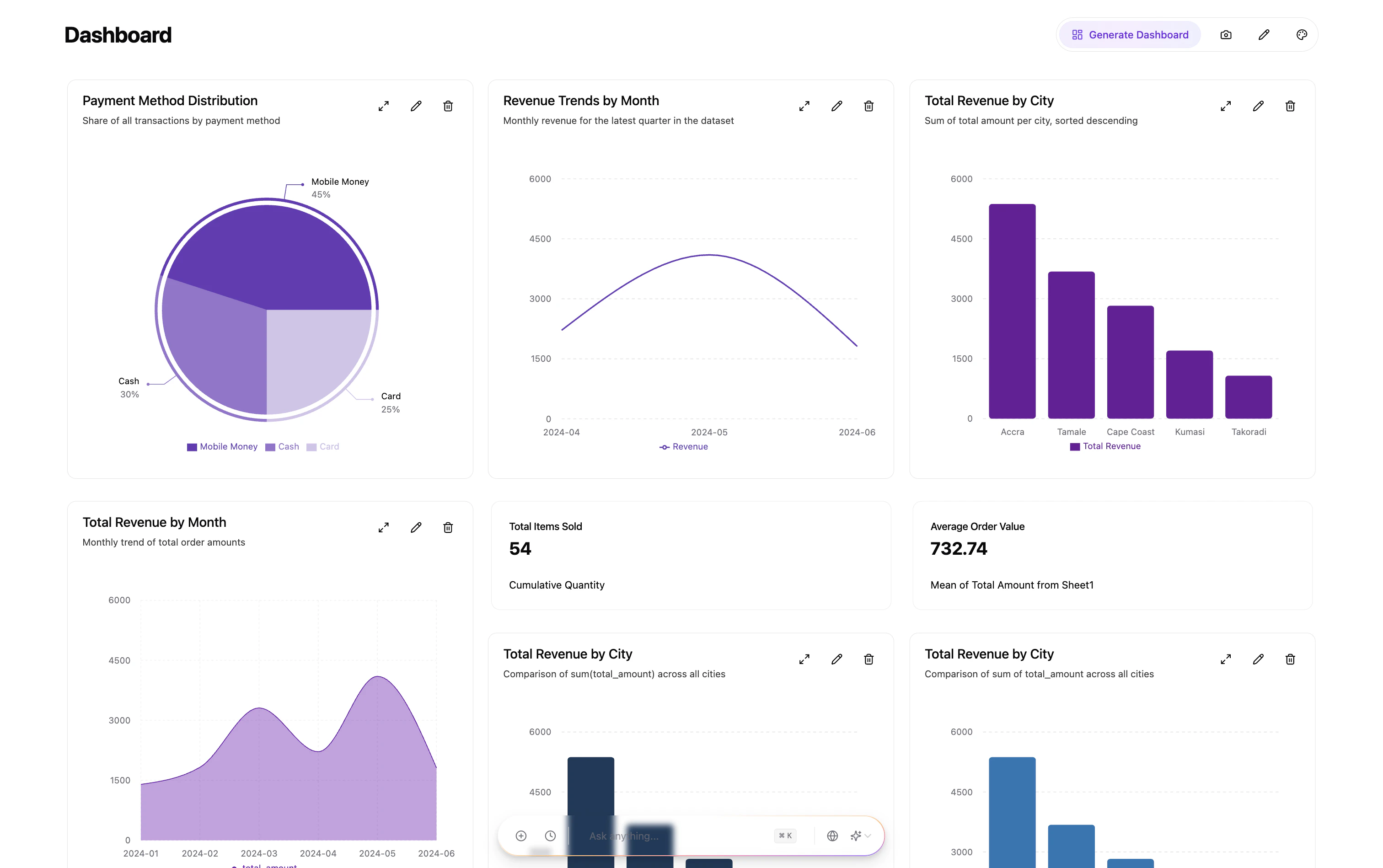Screen dimensions: 1383x868
Task: Click the sparkles AI icon in the command bar
Action: [x=855, y=836]
